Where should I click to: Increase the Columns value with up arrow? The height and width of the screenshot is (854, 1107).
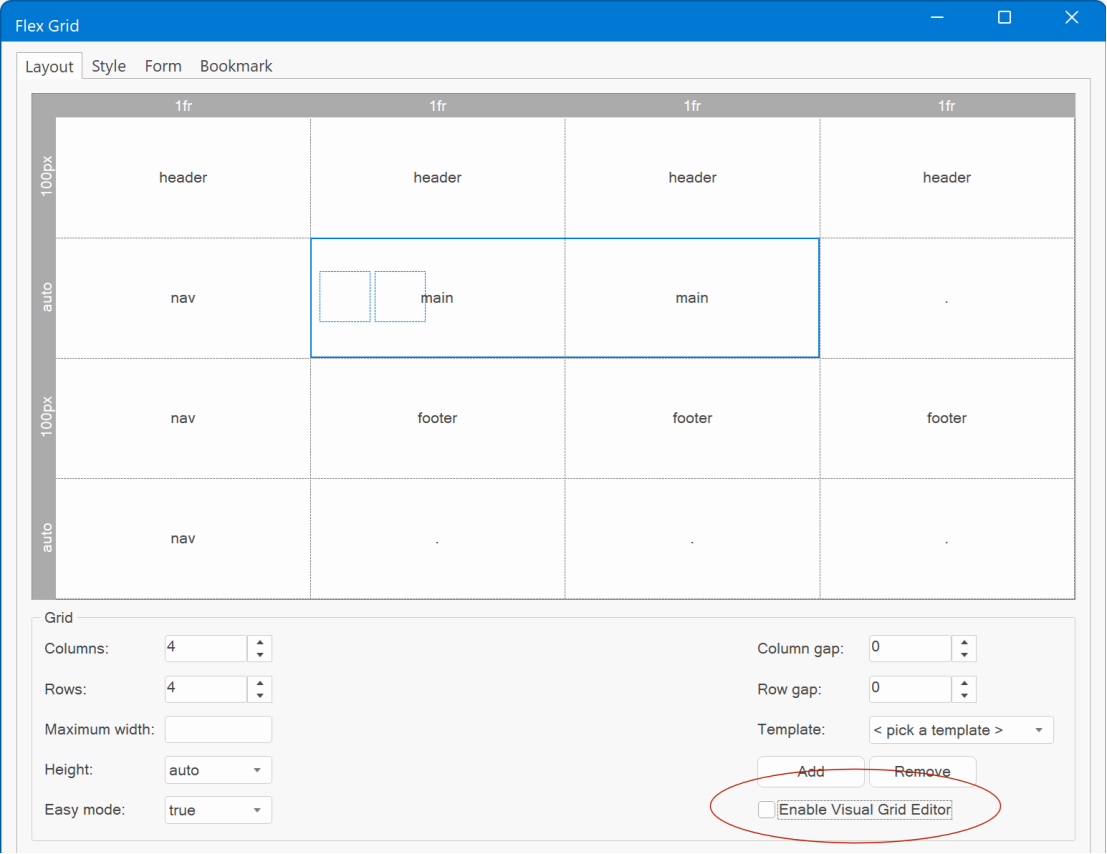[x=260, y=642]
